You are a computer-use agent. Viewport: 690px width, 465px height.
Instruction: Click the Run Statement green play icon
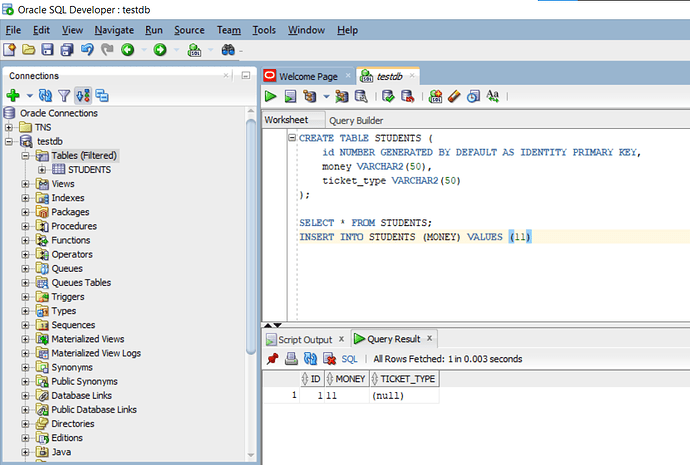click(271, 96)
